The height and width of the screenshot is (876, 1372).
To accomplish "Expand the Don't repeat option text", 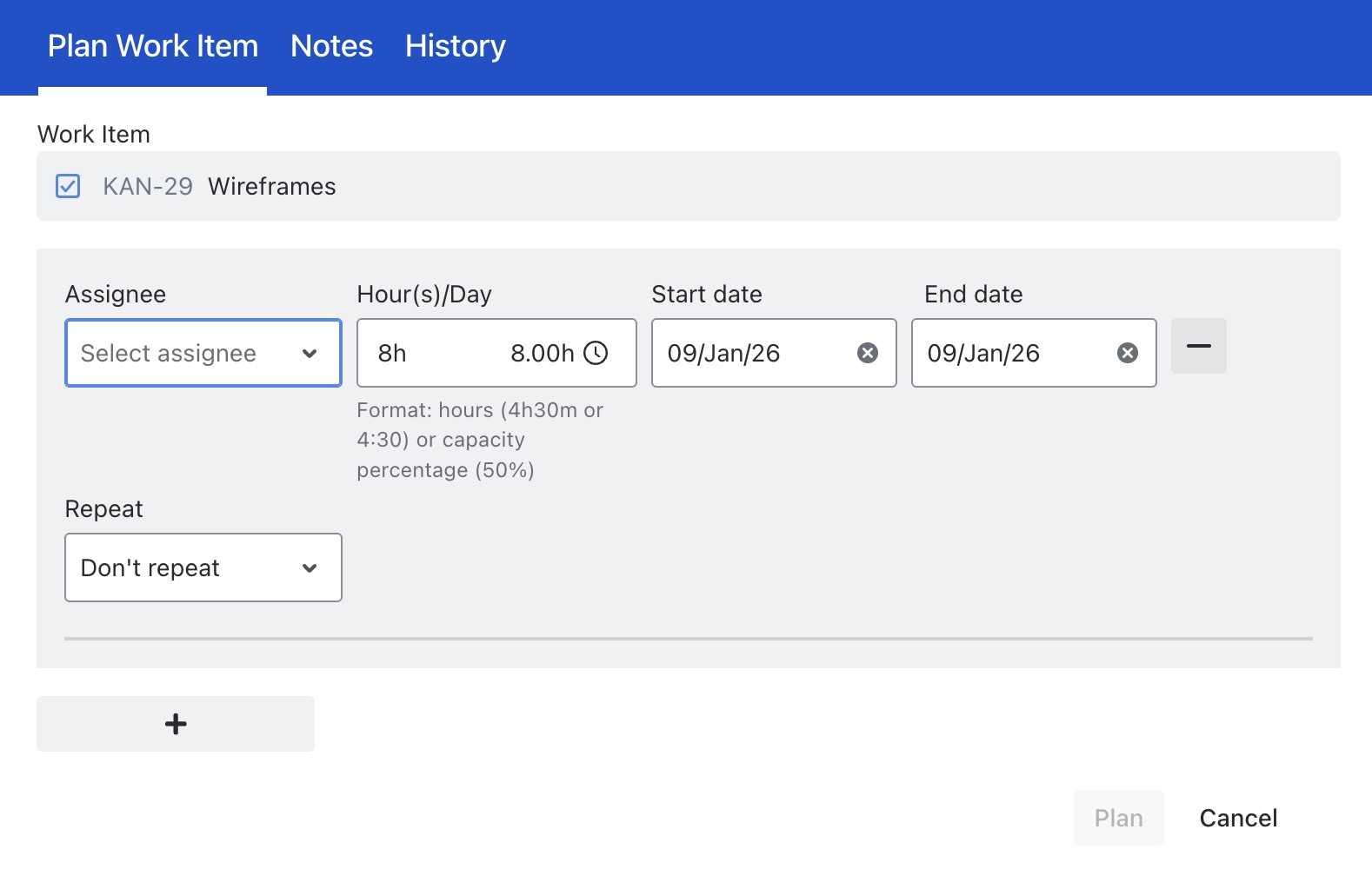I will [150, 568].
